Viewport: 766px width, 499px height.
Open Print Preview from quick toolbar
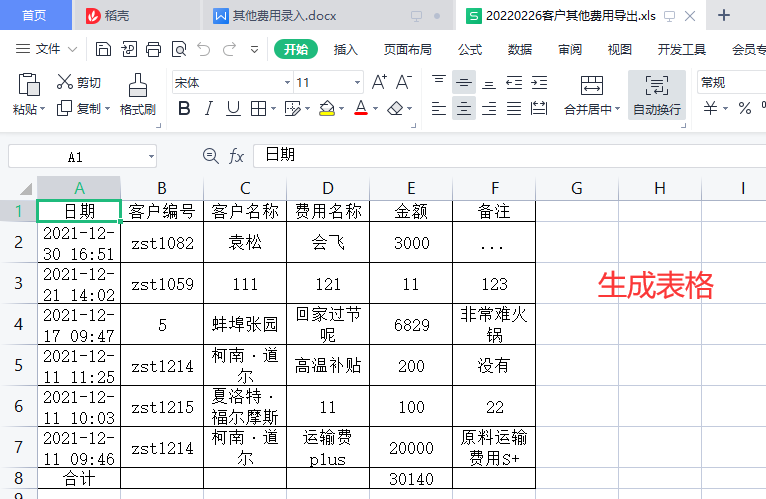click(x=179, y=49)
